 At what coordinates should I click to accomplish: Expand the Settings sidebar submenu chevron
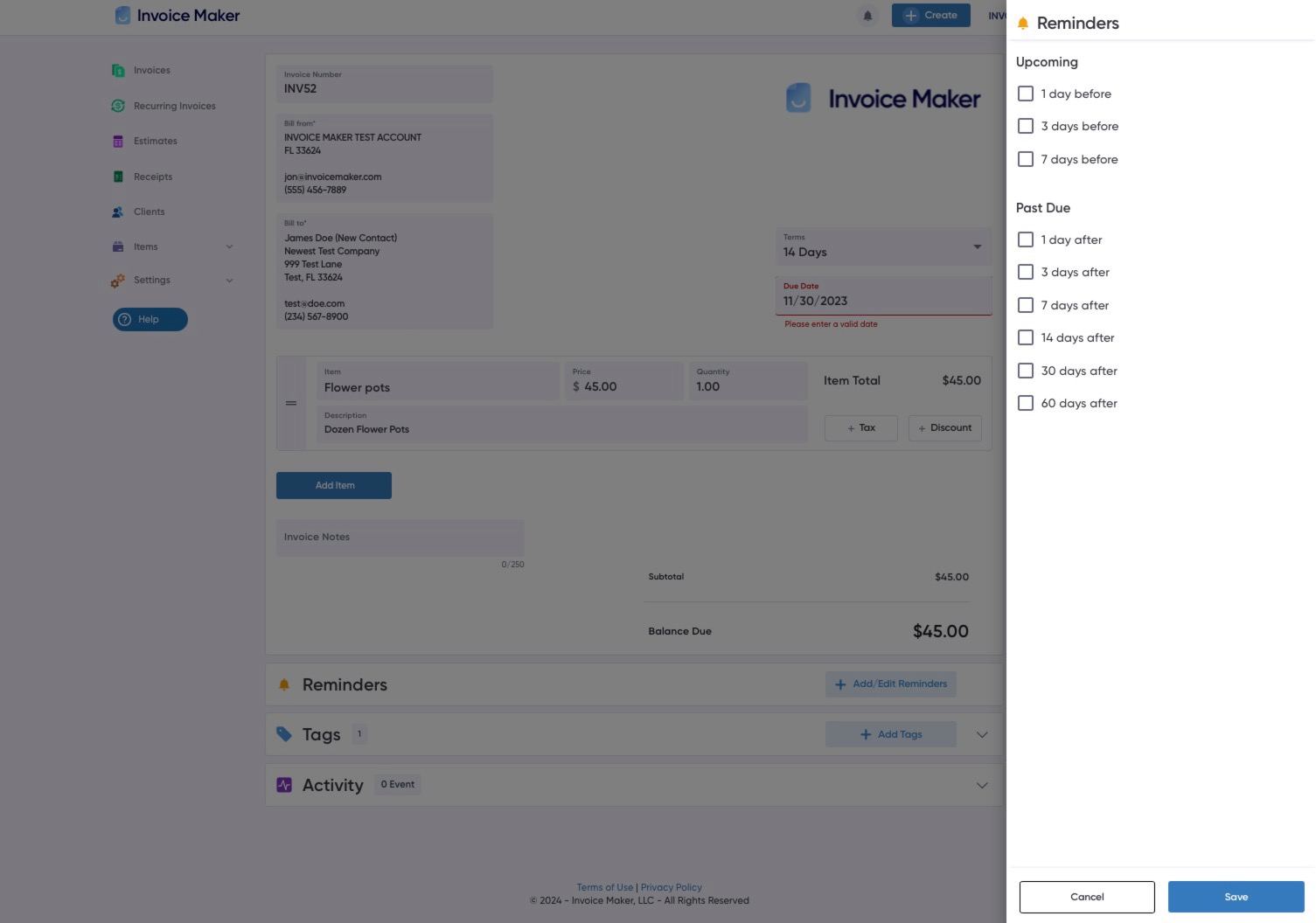[229, 281]
